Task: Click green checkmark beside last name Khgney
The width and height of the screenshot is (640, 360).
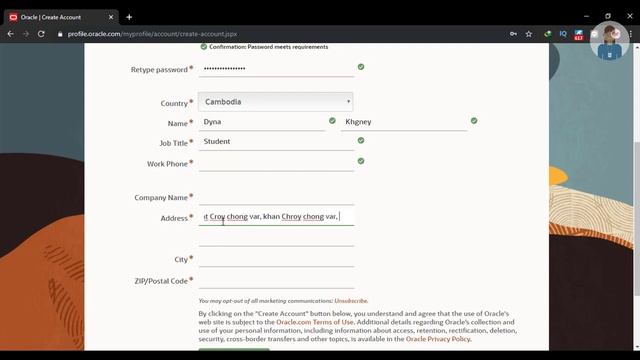Action: [474, 121]
